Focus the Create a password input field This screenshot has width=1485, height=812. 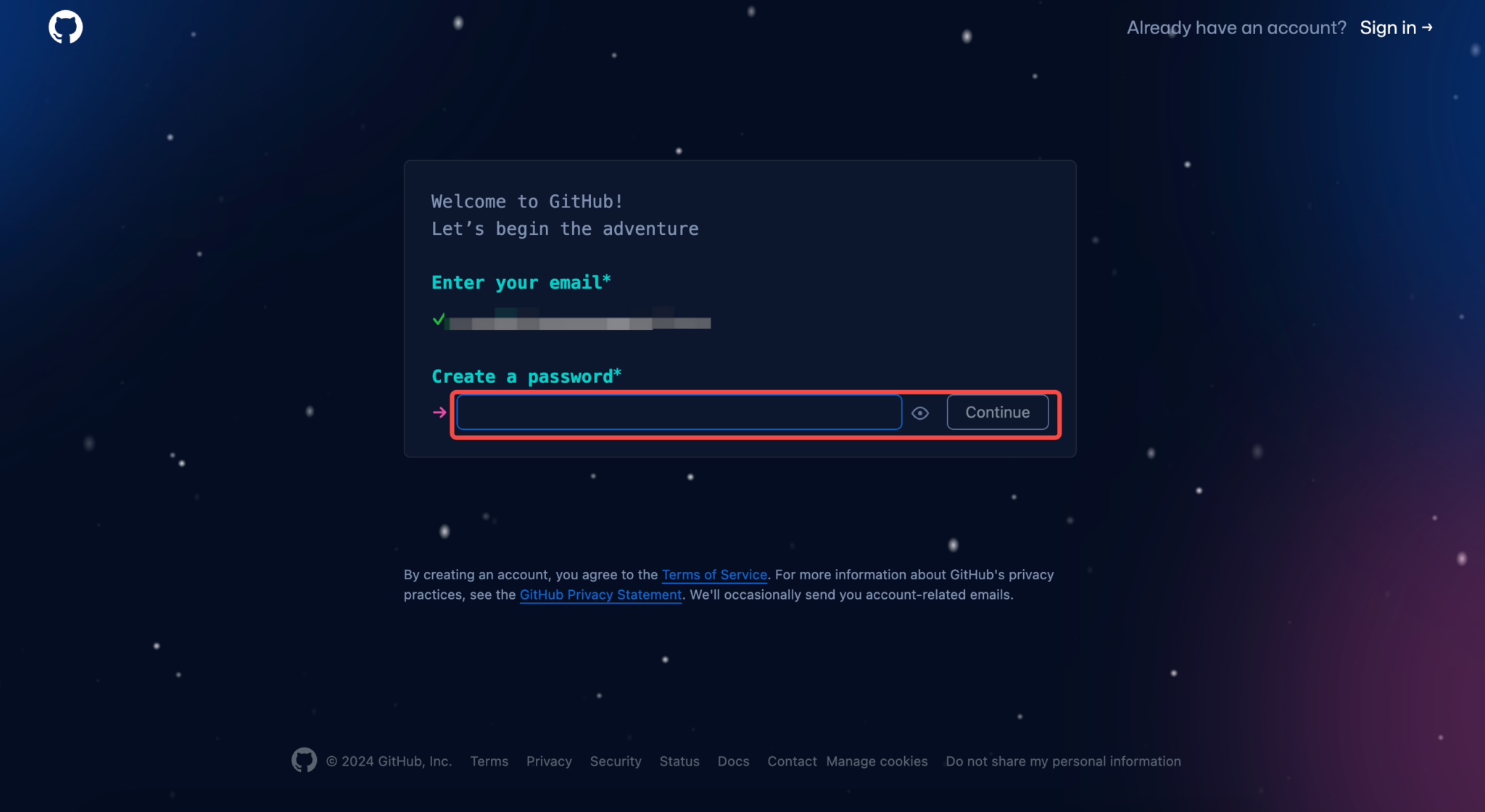(x=679, y=412)
